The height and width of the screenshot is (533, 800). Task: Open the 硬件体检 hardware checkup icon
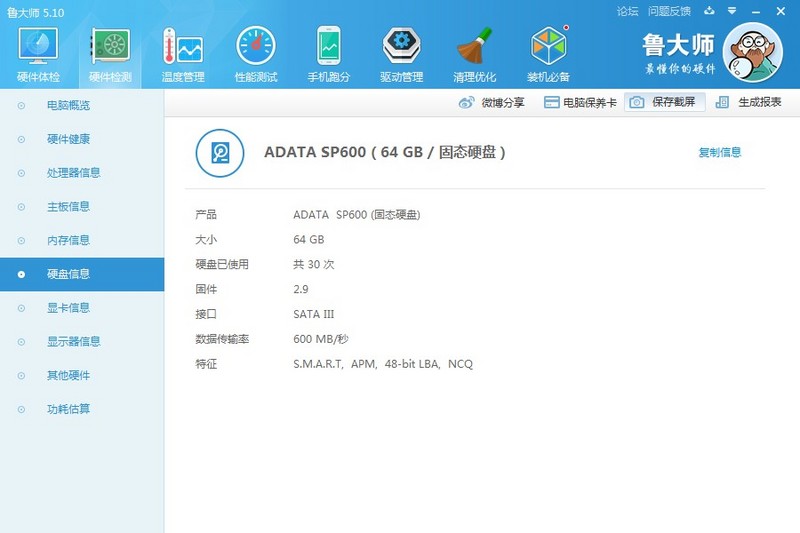point(38,54)
